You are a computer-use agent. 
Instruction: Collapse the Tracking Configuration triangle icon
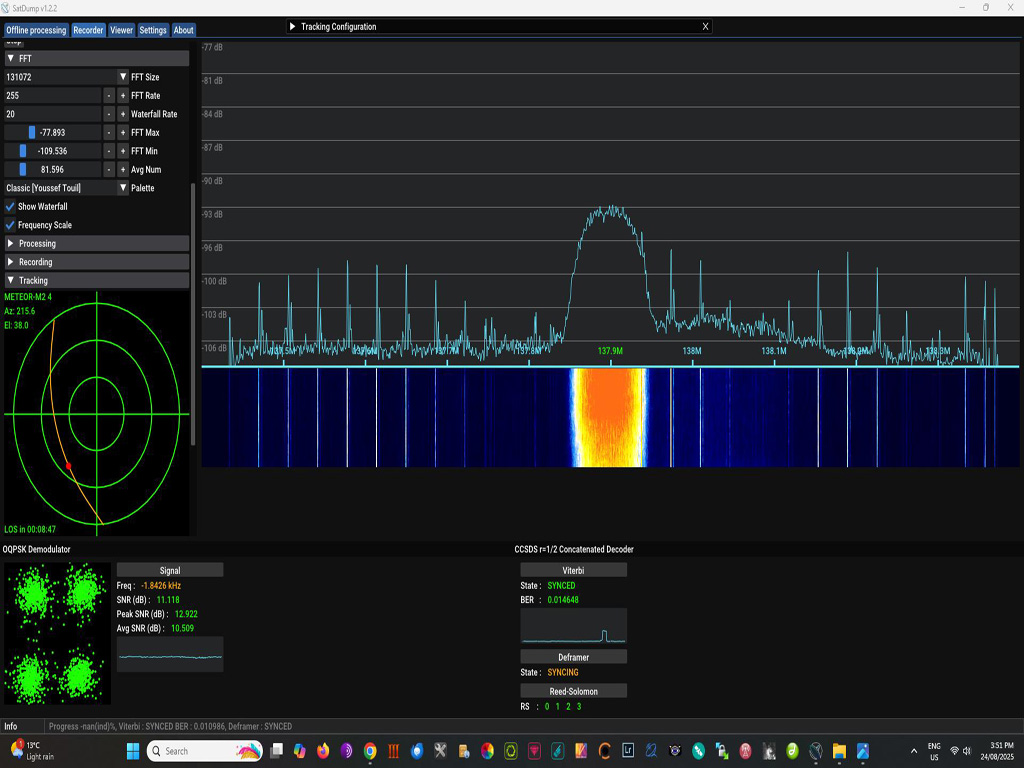[292, 27]
